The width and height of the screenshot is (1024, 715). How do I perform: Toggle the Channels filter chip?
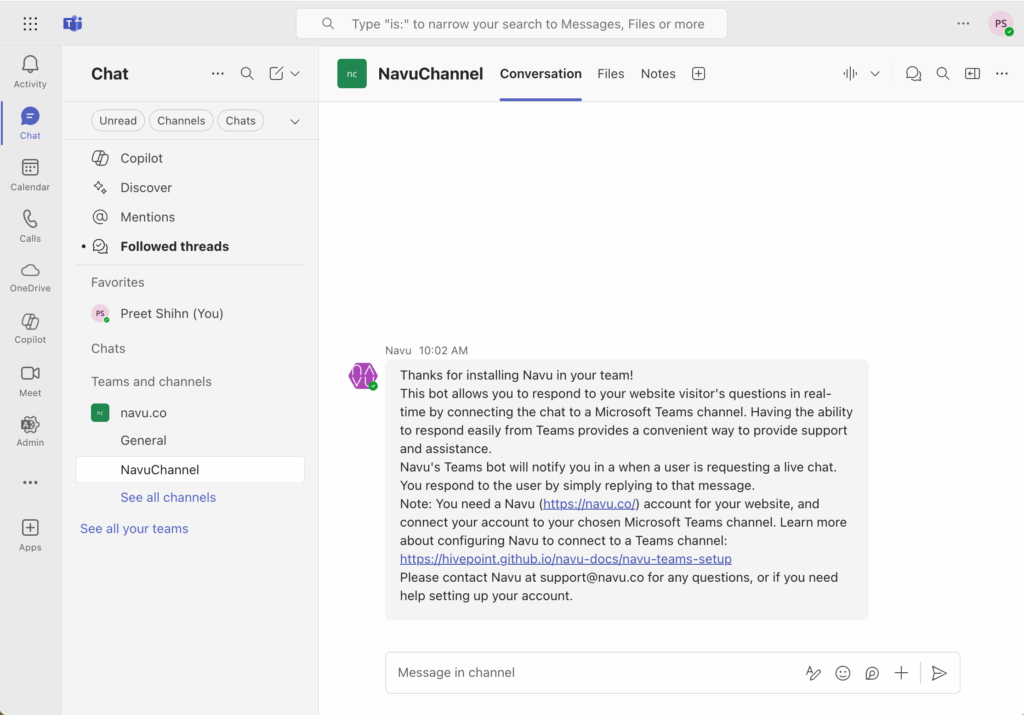pos(181,121)
